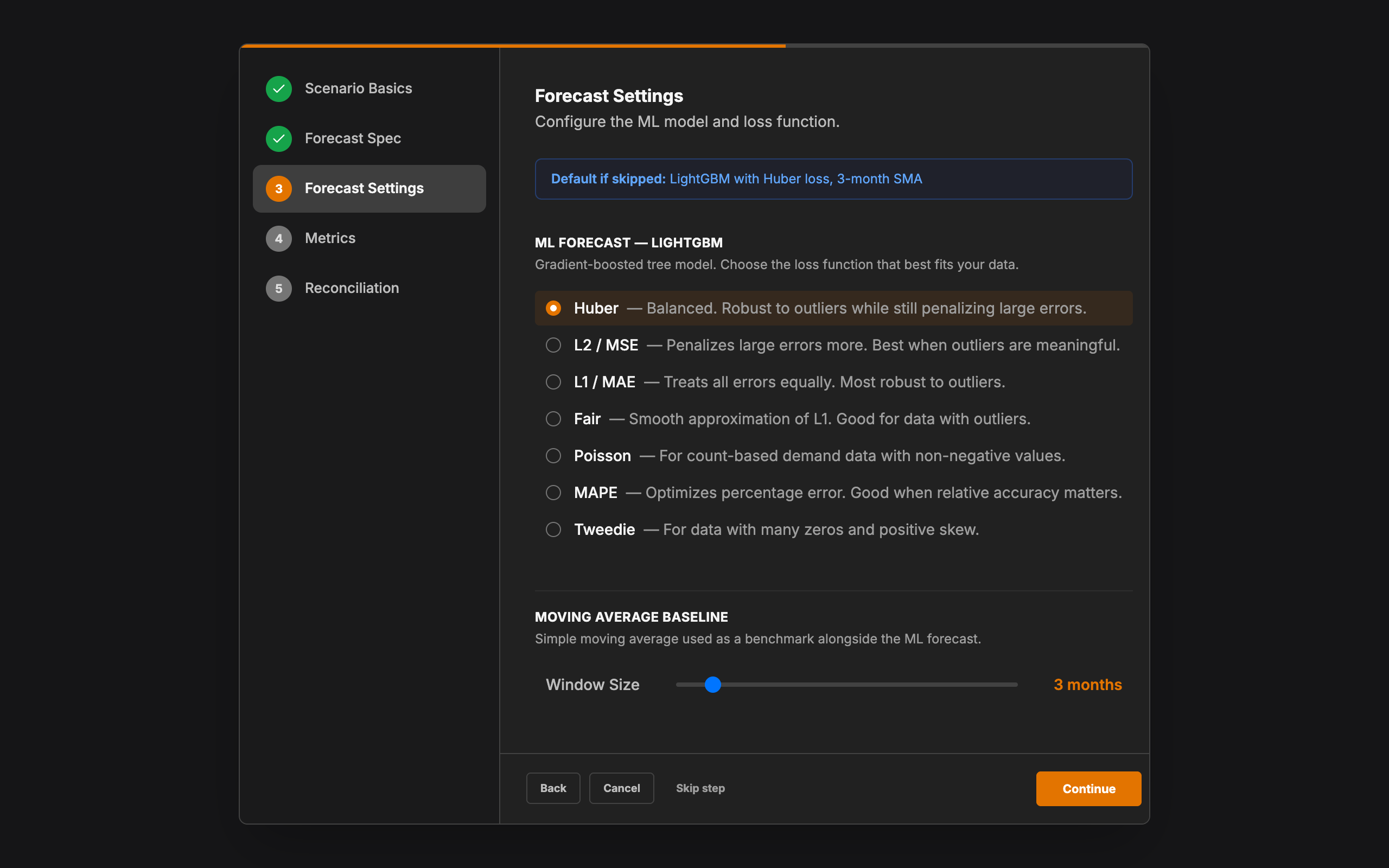
Task: Click the 'Simple moving average used as a benchmark' description
Action: click(757, 639)
